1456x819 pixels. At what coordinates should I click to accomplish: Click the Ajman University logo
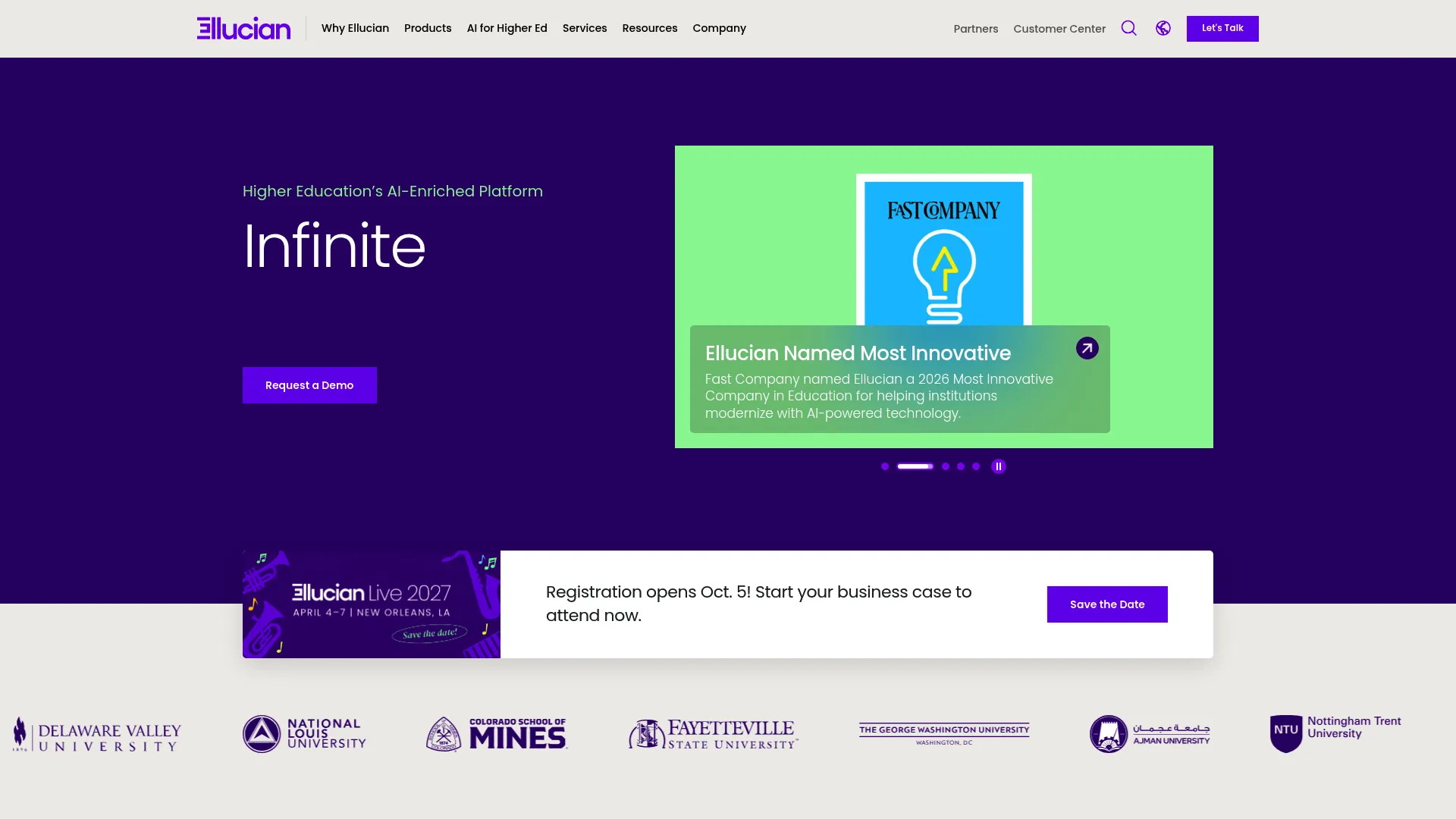(1150, 734)
